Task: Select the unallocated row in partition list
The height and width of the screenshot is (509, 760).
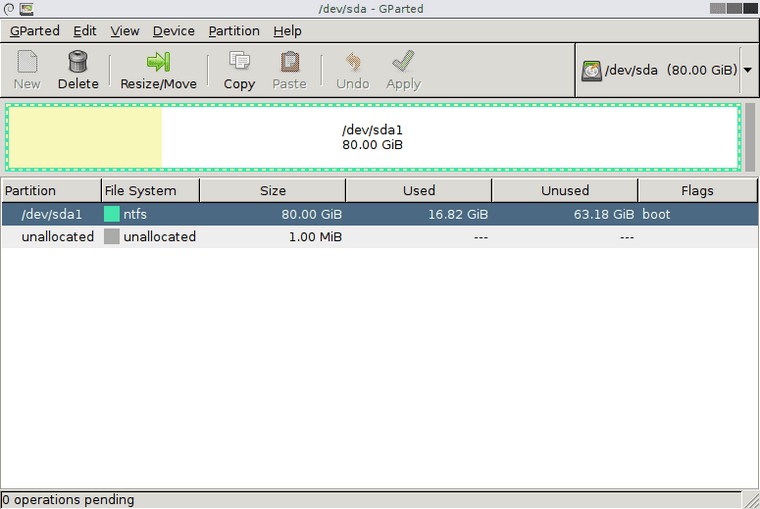Action: coord(380,237)
